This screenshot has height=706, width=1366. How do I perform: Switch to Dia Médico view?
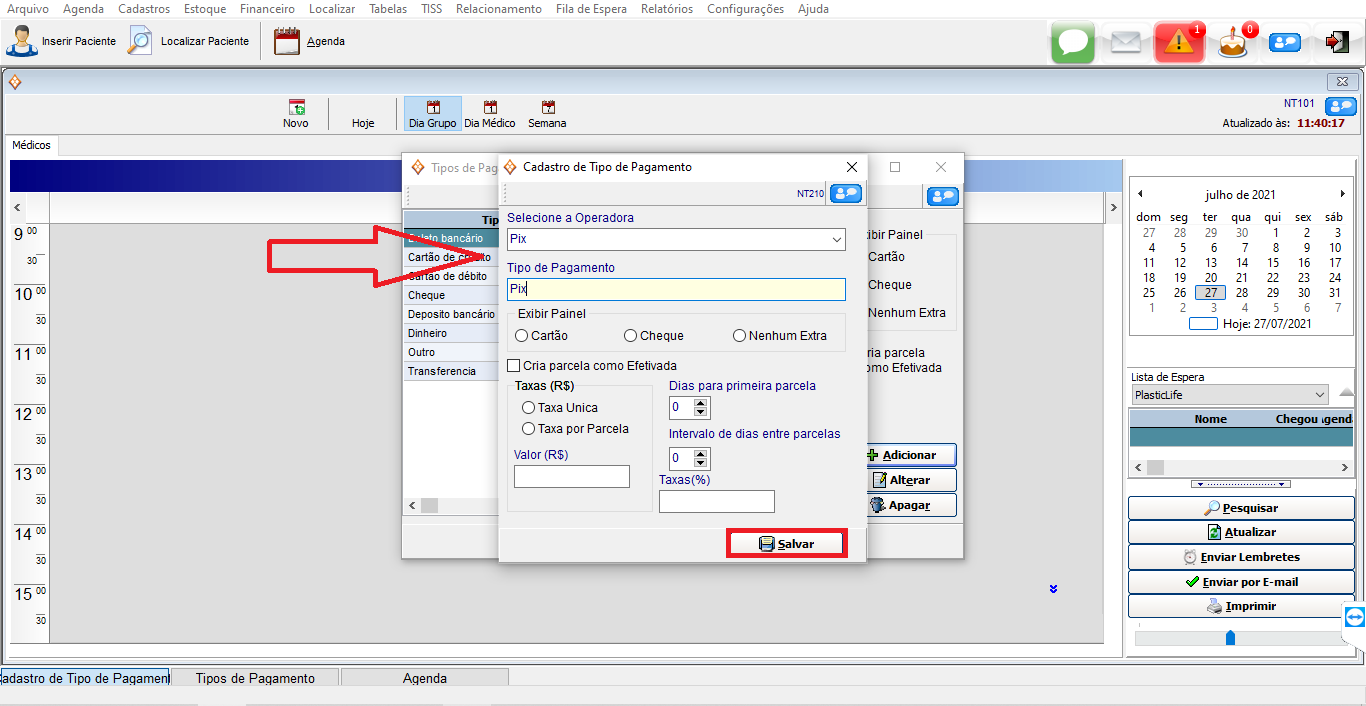tap(490, 114)
